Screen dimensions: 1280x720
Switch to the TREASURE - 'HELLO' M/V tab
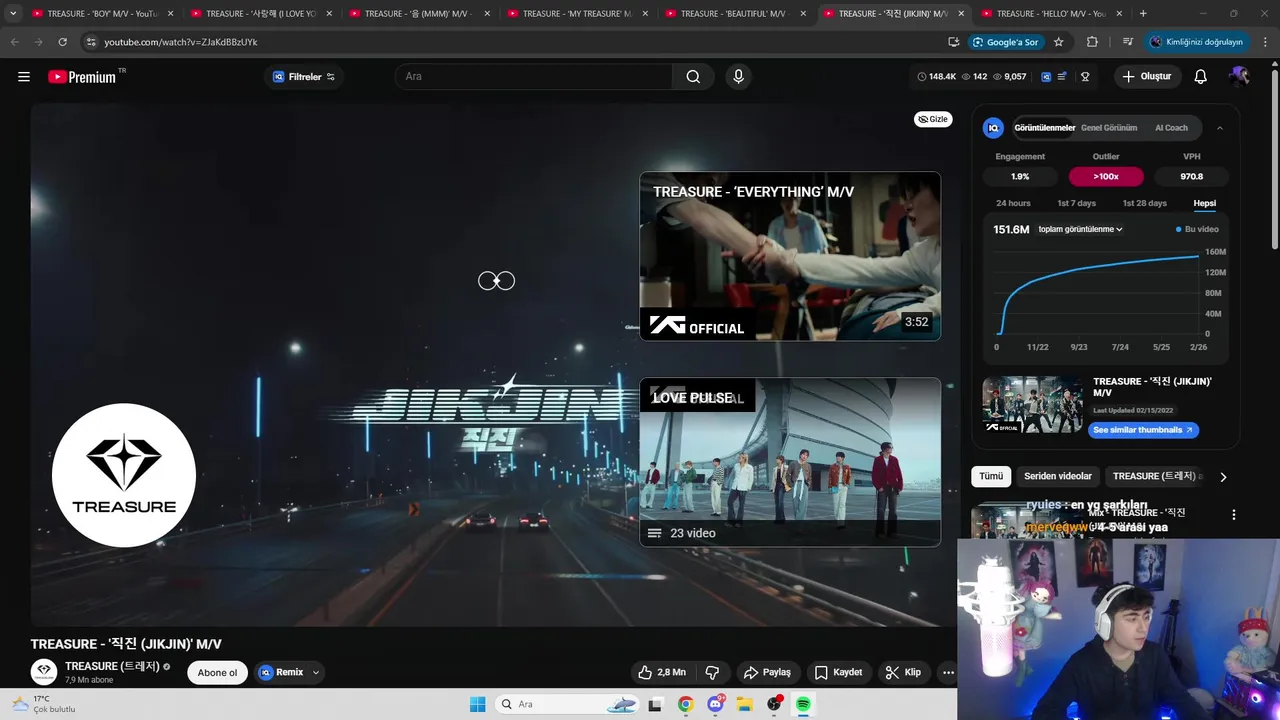tap(1051, 14)
